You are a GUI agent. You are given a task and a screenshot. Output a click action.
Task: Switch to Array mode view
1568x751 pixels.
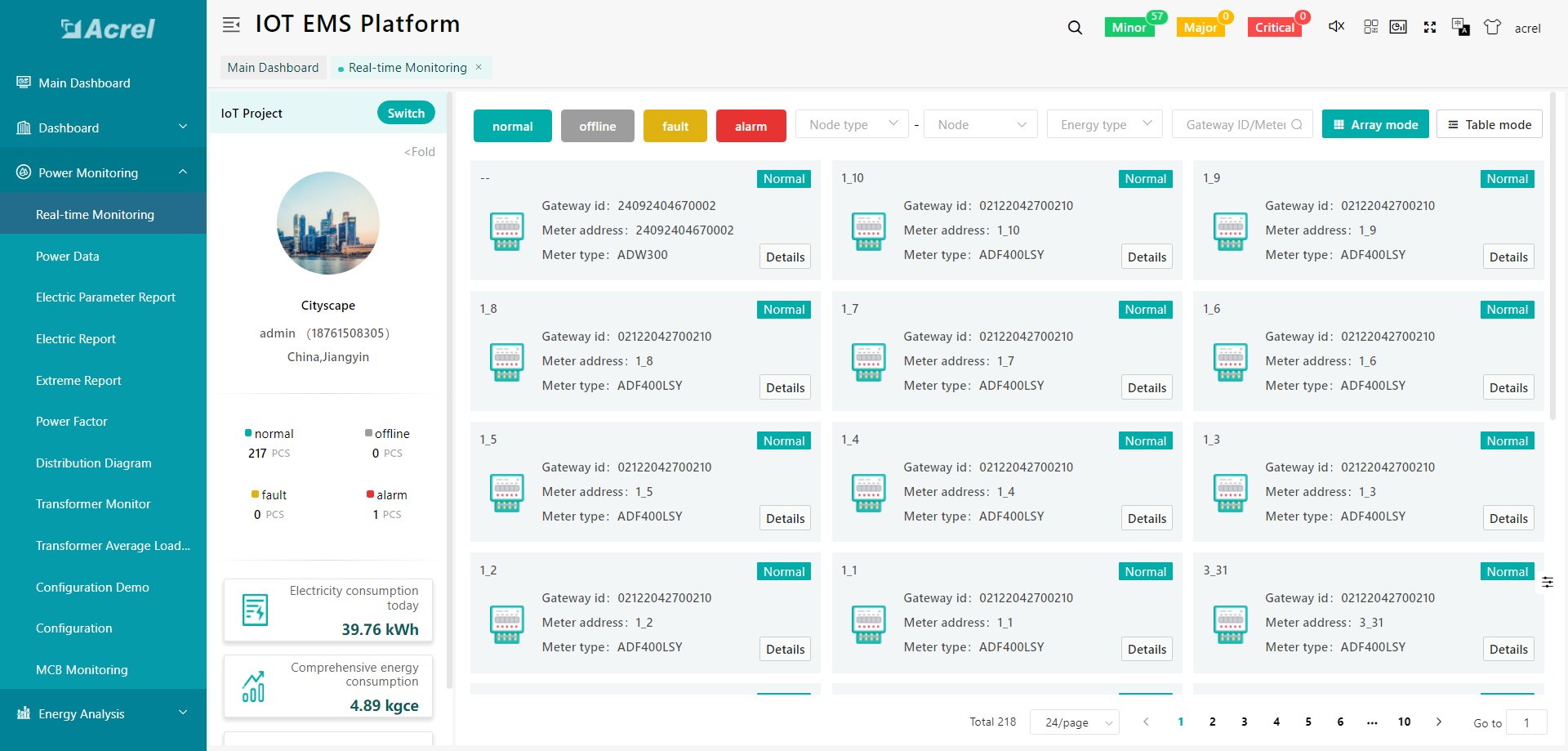[x=1375, y=124]
